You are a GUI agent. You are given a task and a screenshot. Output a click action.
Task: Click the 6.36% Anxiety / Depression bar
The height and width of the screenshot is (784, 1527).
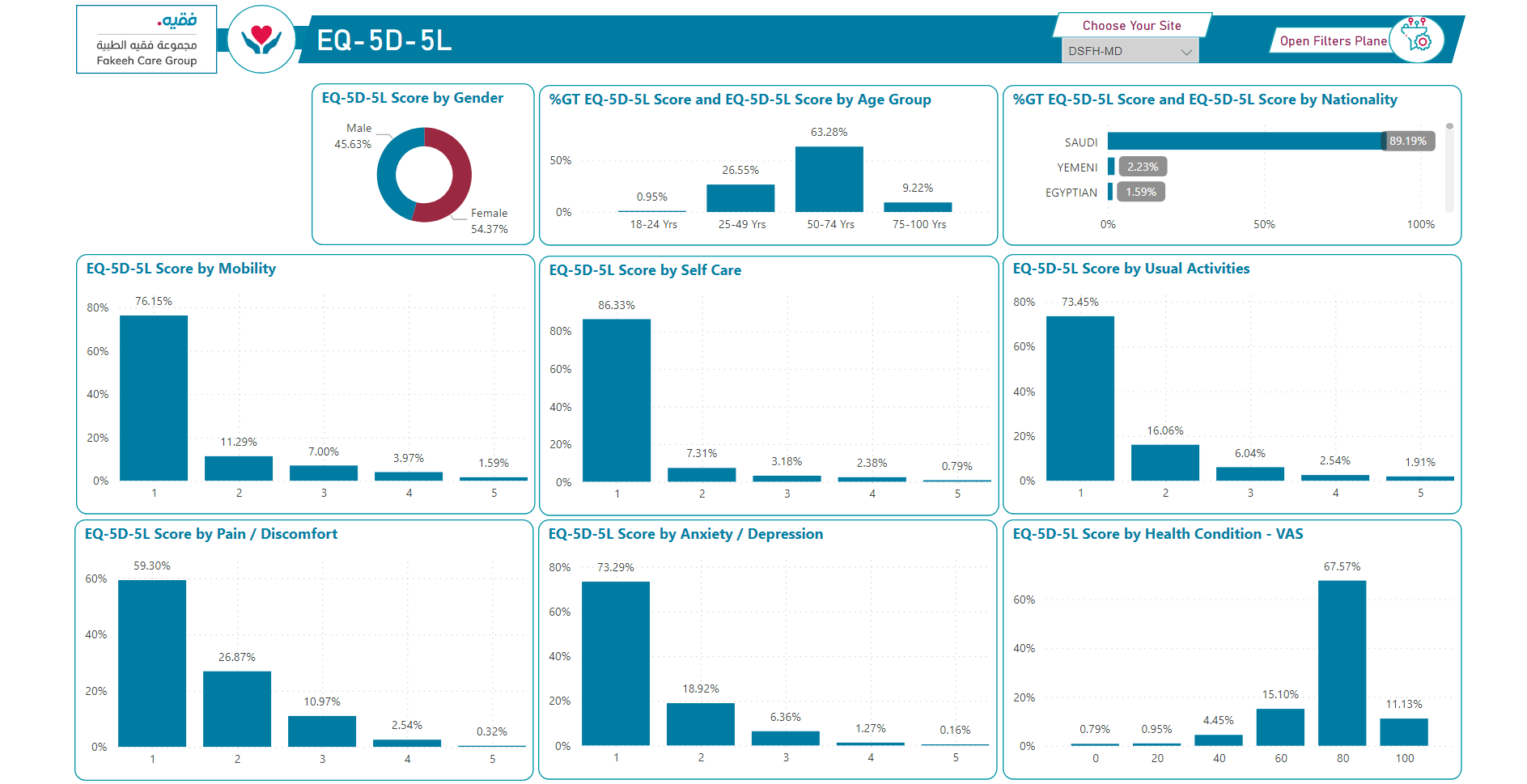[x=786, y=739]
